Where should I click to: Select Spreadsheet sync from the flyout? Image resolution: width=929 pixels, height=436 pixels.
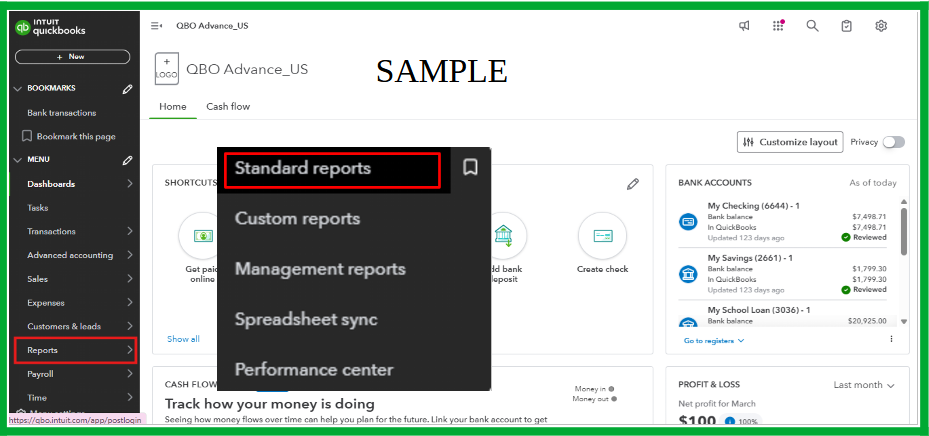306,319
